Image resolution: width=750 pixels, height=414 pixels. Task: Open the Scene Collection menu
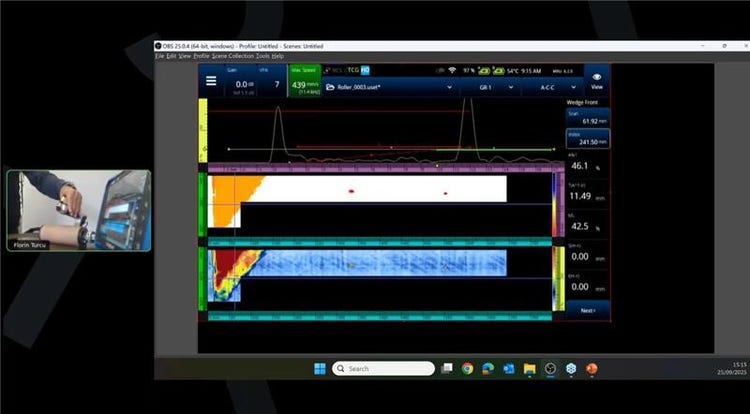click(x=232, y=55)
